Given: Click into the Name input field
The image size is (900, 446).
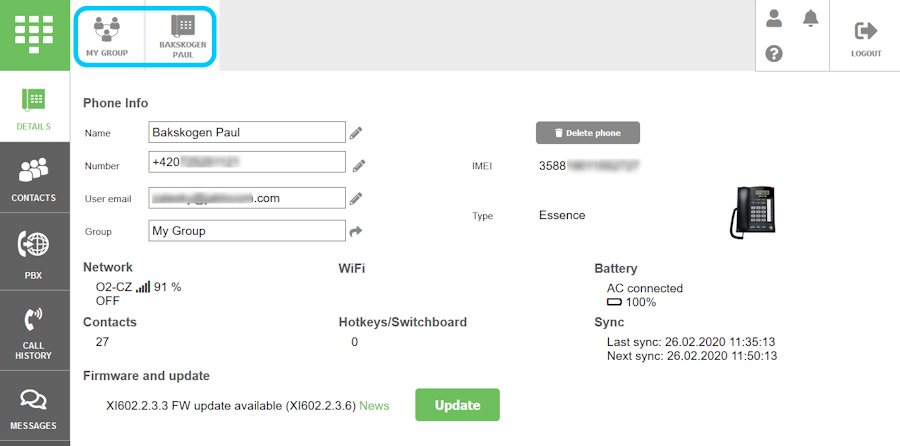Looking at the screenshot, I should 246,132.
